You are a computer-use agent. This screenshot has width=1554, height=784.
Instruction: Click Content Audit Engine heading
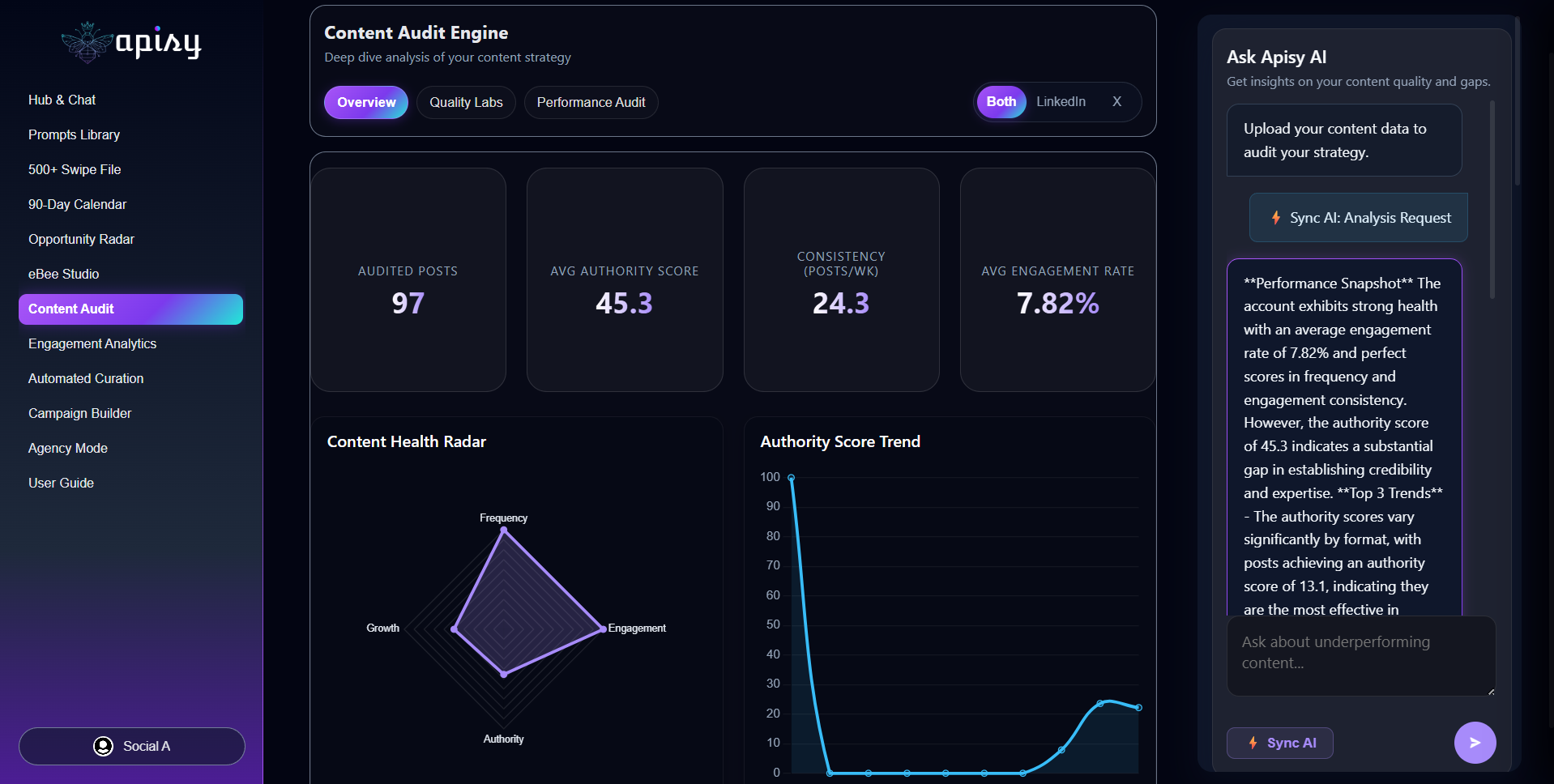[x=416, y=33]
